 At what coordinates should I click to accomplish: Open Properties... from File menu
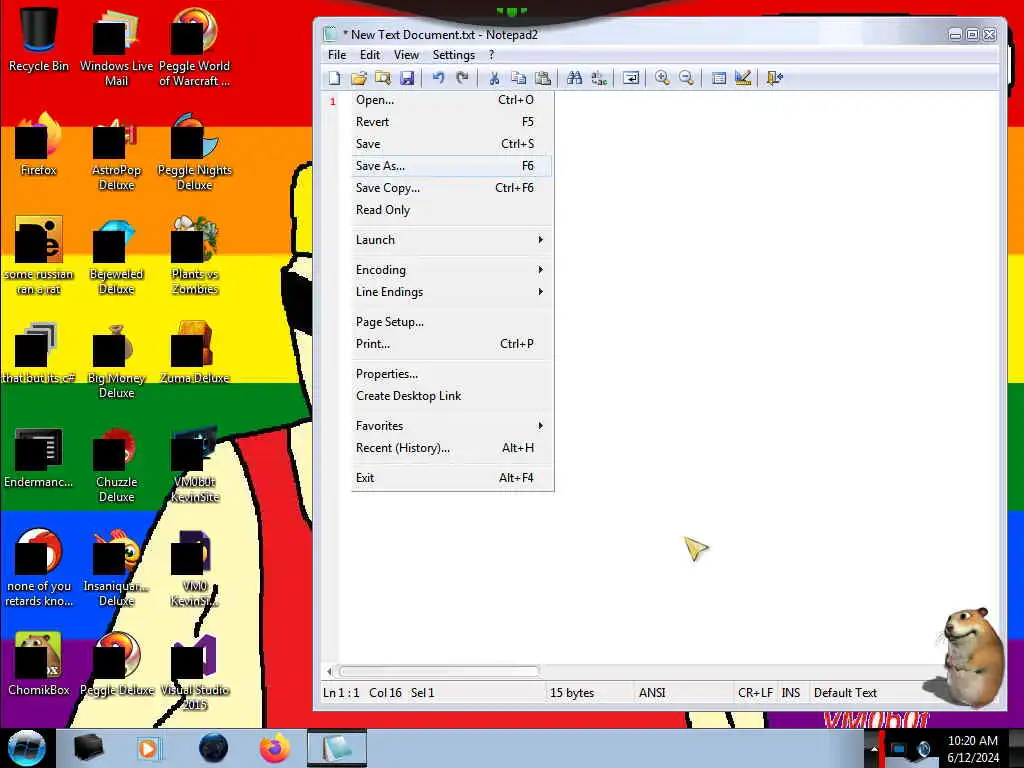(452, 374)
